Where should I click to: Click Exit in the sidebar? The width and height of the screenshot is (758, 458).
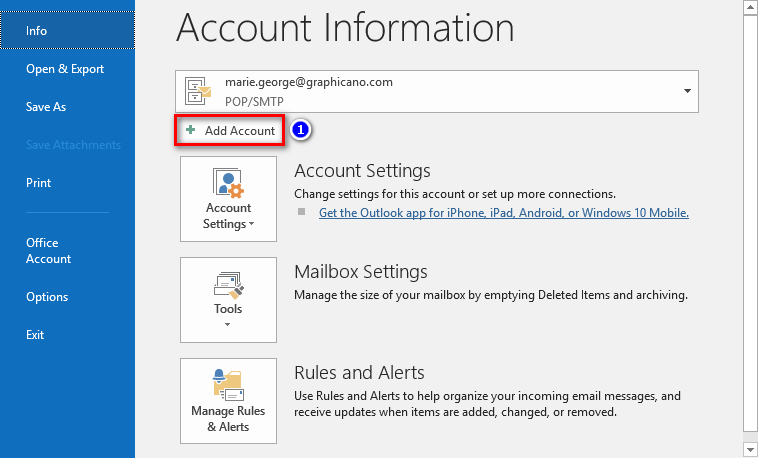(35, 335)
